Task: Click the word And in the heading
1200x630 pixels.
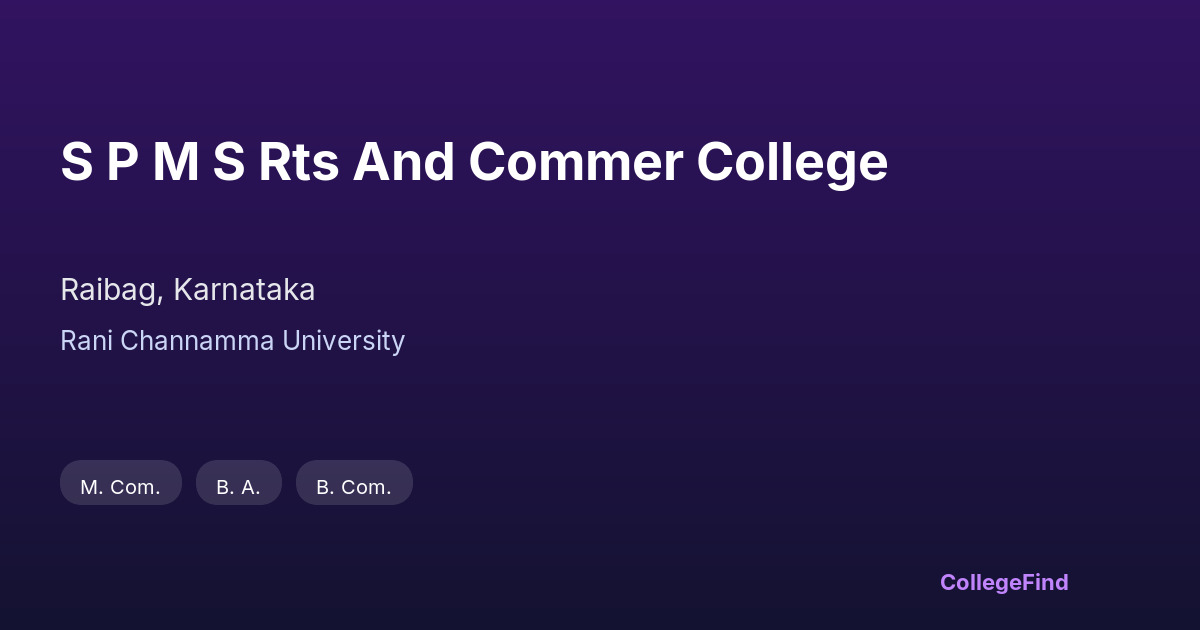Action: (404, 162)
